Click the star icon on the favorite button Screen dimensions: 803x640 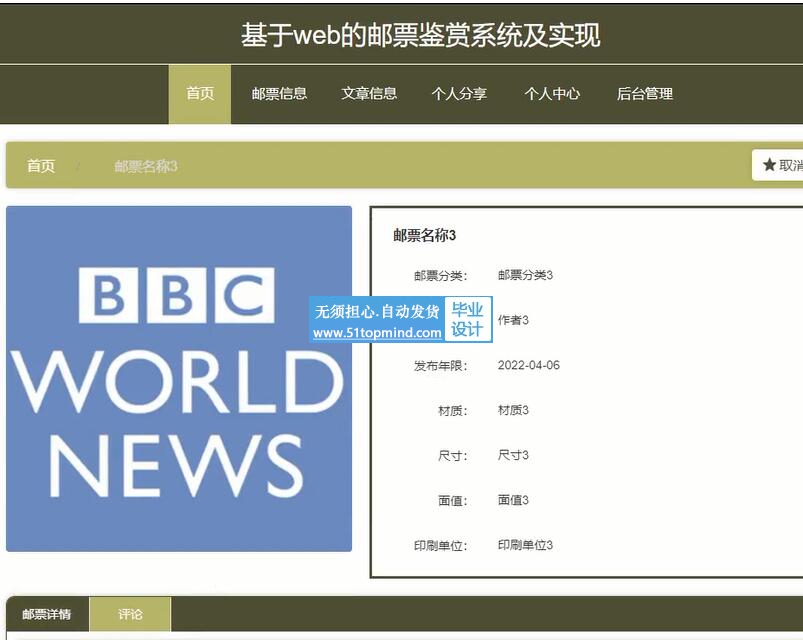pos(769,165)
